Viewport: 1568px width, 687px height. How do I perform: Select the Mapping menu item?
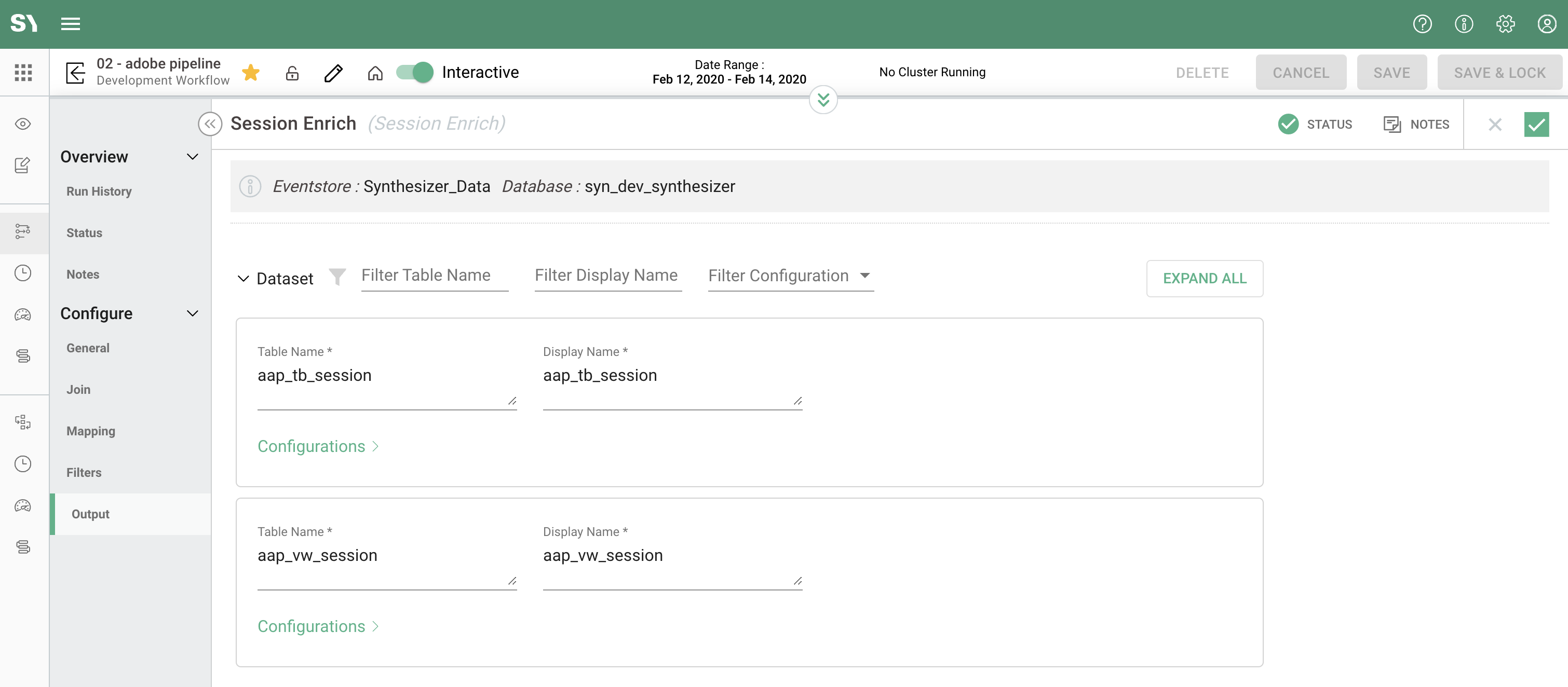point(91,431)
